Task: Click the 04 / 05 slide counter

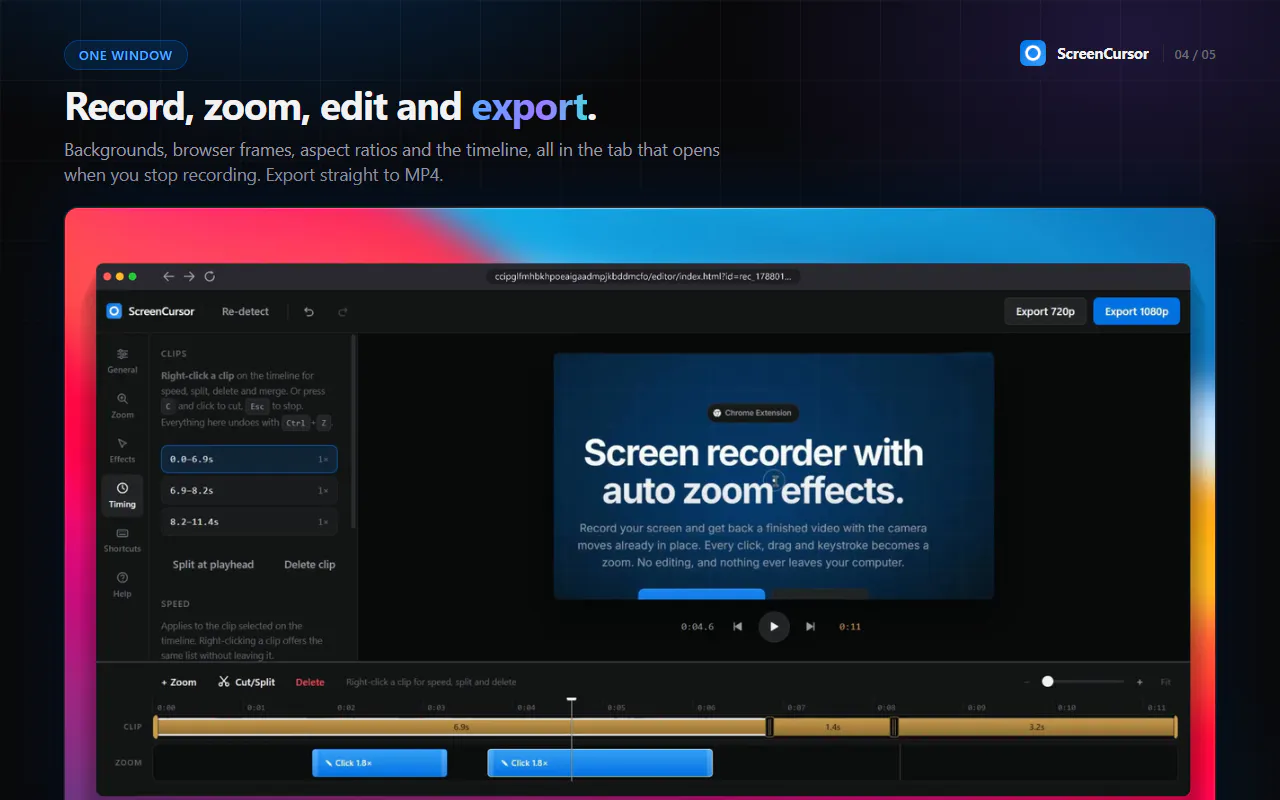Action: [1195, 55]
